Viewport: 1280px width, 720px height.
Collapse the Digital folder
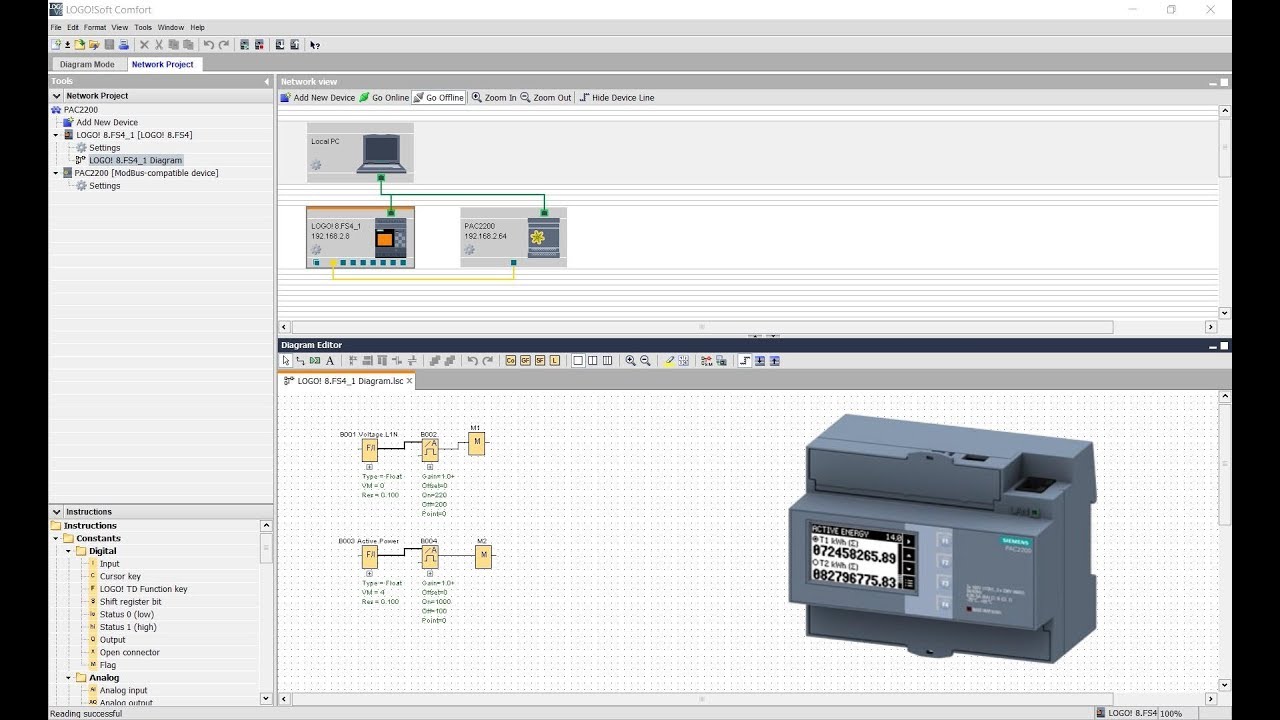click(x=69, y=551)
